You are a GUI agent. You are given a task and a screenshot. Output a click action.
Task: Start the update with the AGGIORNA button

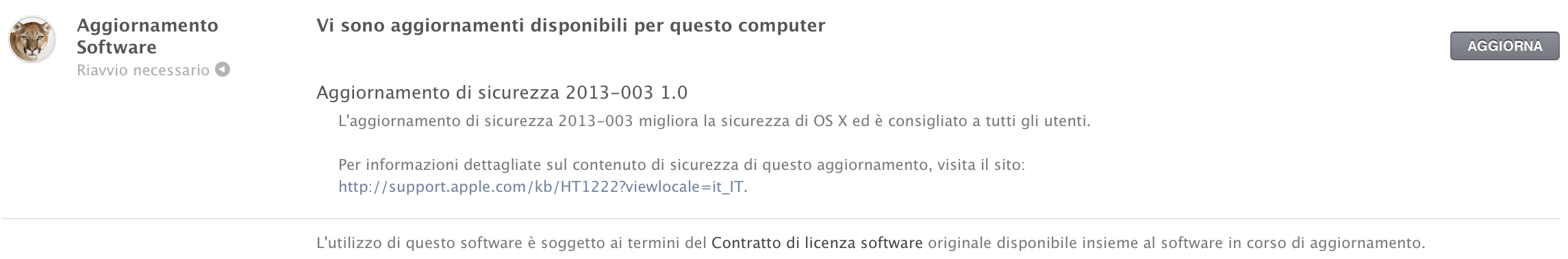(x=1504, y=46)
